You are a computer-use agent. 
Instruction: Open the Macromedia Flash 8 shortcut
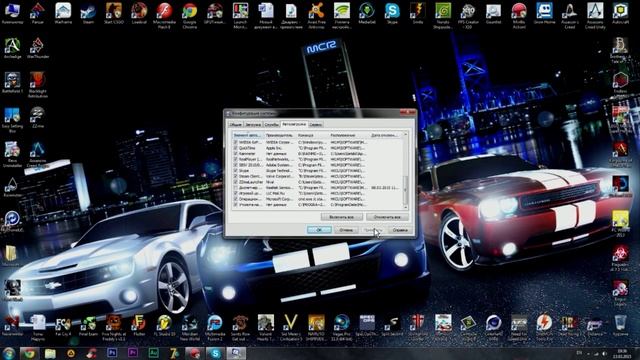164,15
